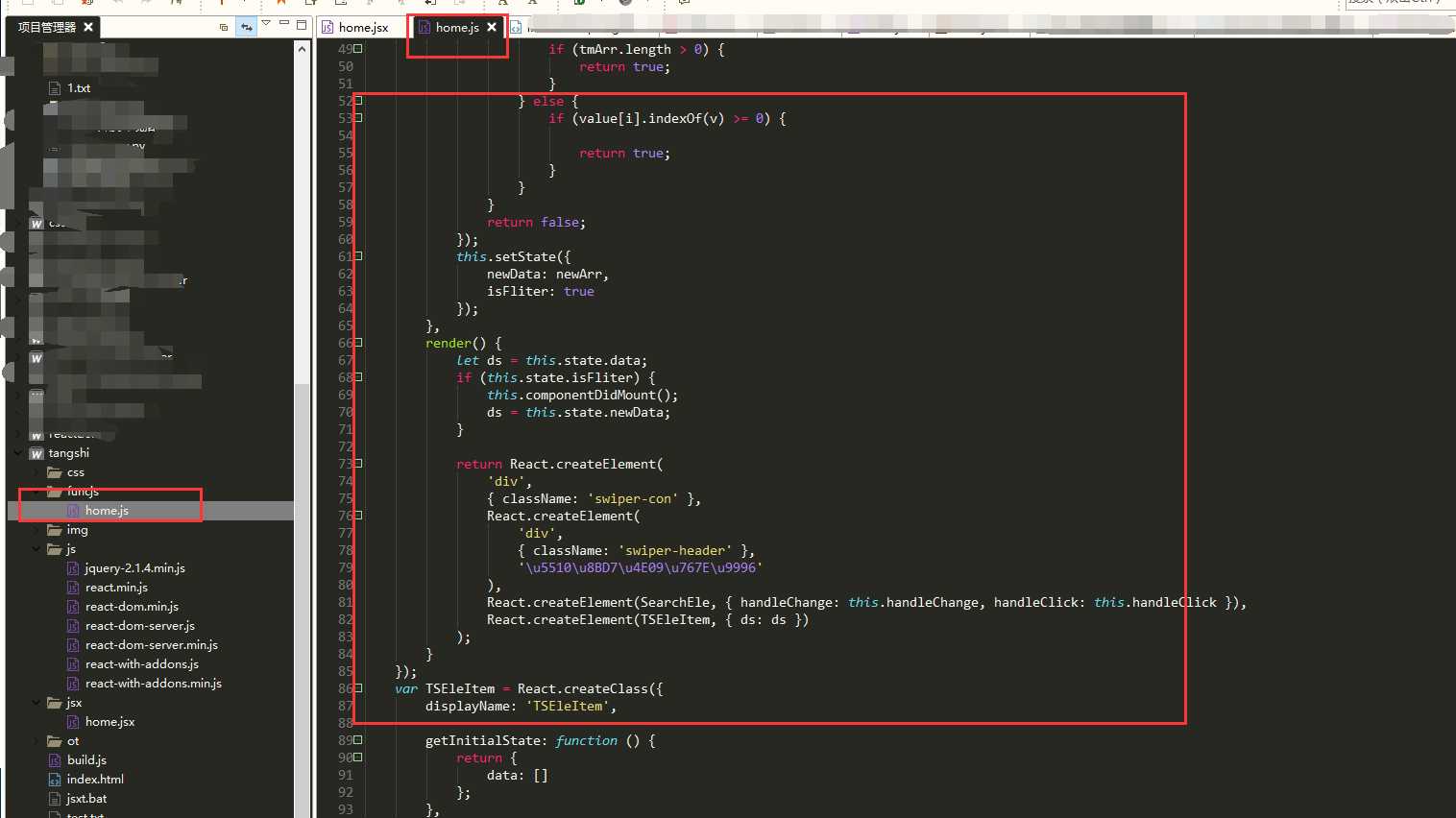1456x818 pixels.
Task: Click the project explorer scroll-up arrow
Action: [302, 48]
